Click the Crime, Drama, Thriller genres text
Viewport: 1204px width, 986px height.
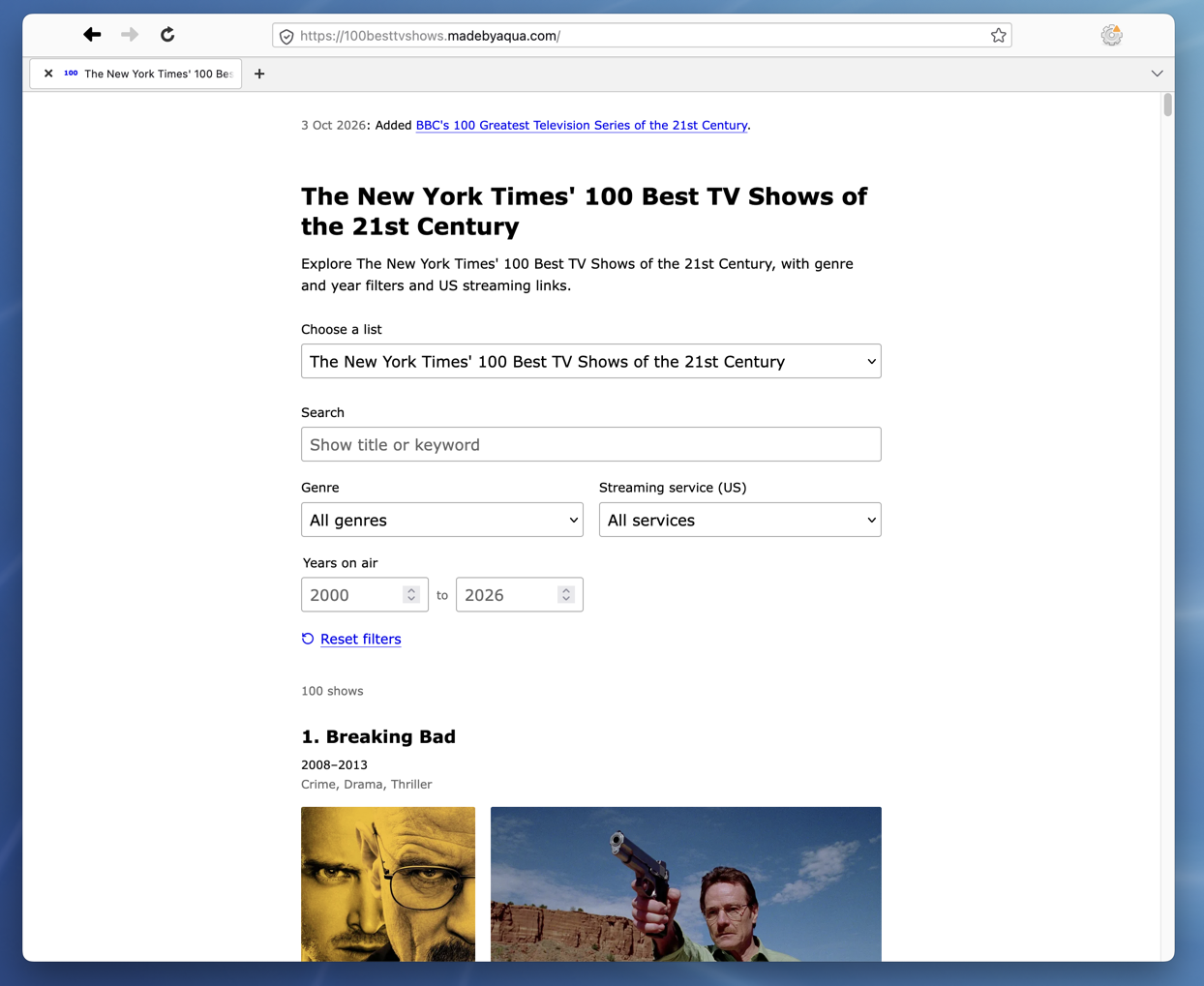[x=366, y=785]
